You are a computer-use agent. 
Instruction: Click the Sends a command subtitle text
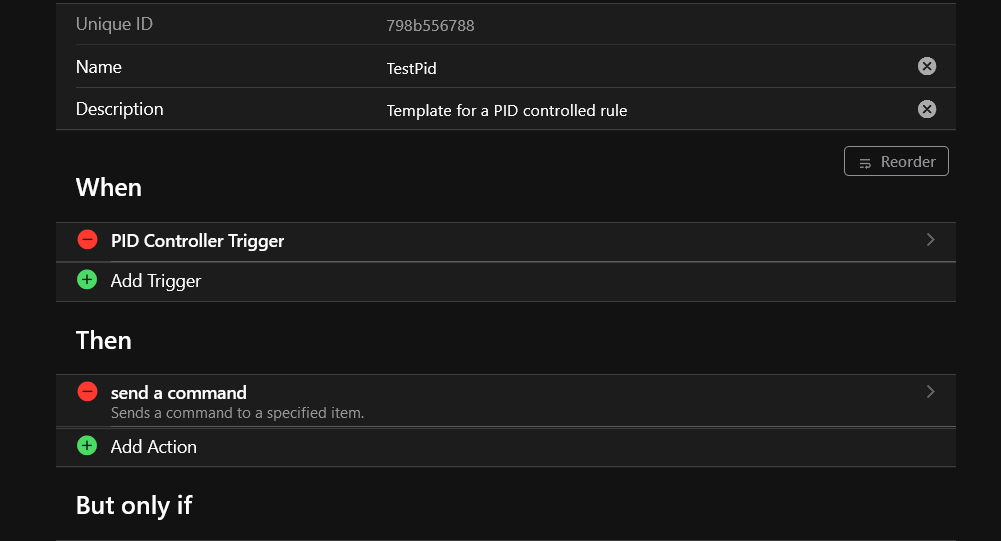(237, 412)
